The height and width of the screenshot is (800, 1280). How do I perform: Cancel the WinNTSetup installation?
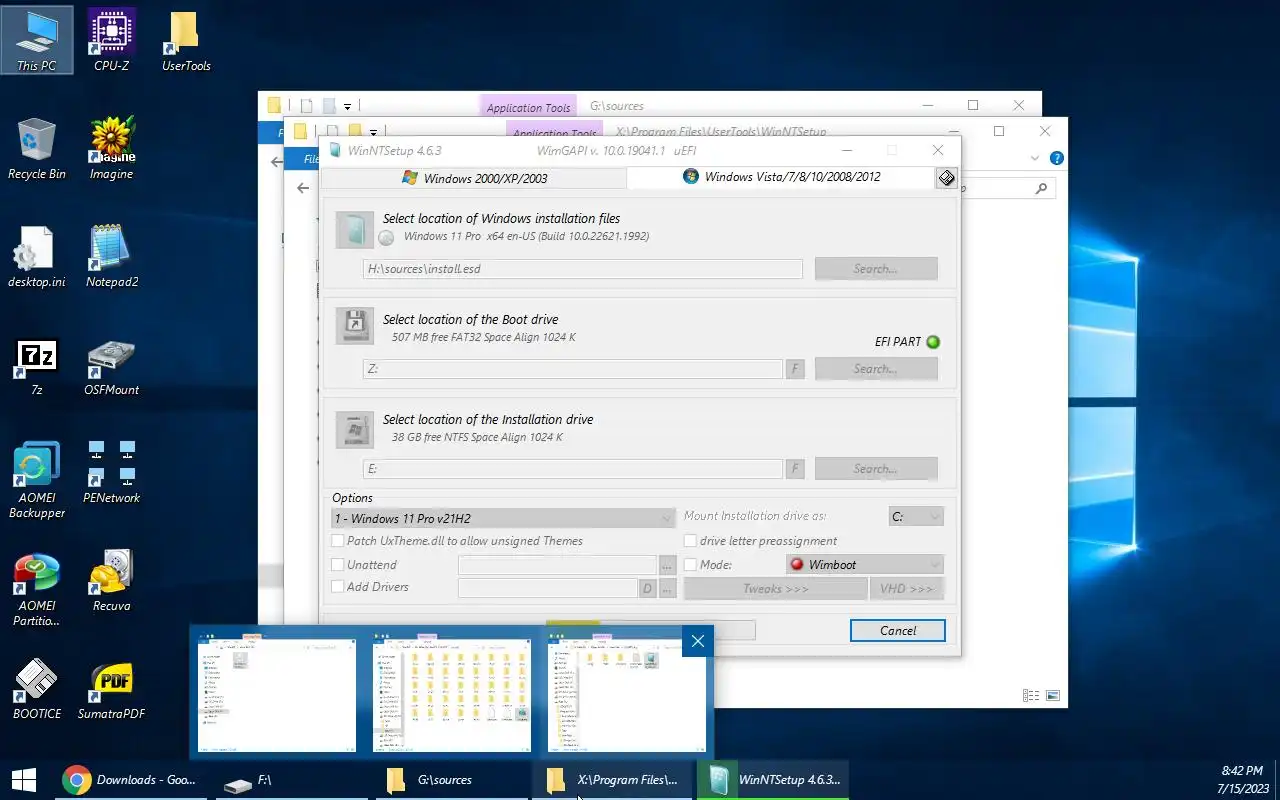(898, 630)
